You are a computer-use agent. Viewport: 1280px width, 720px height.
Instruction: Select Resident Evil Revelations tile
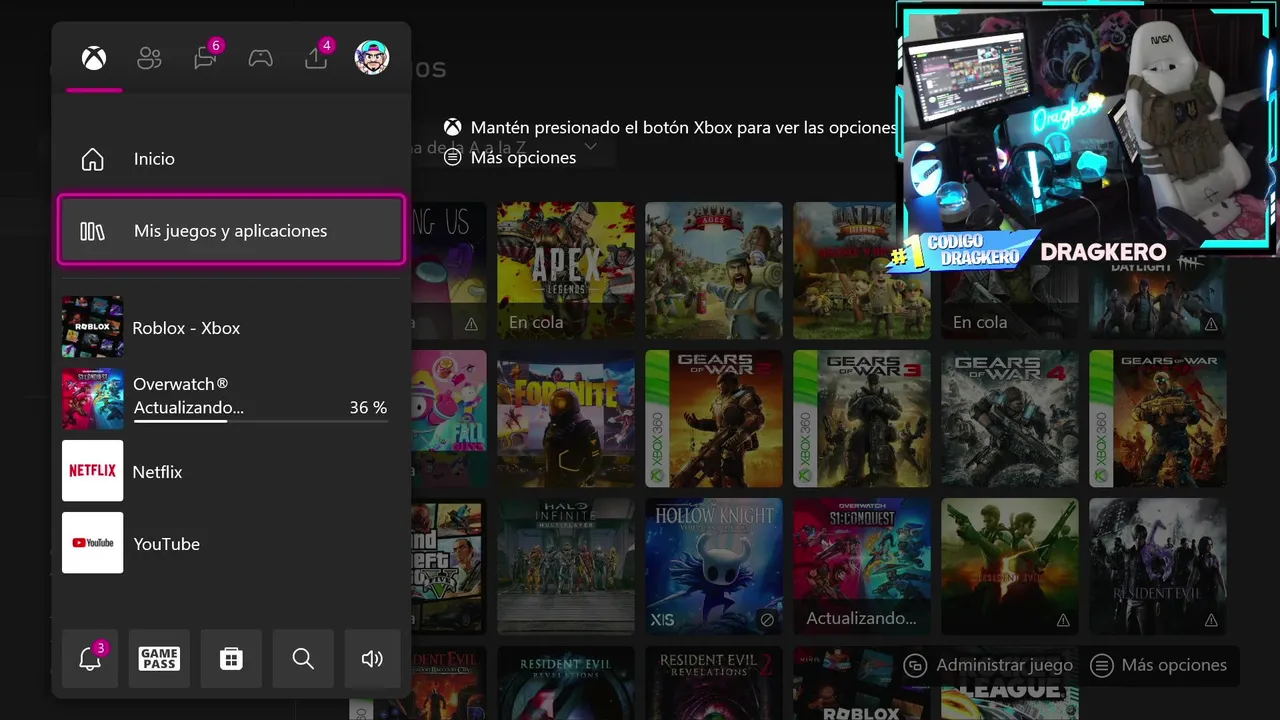tap(566, 683)
